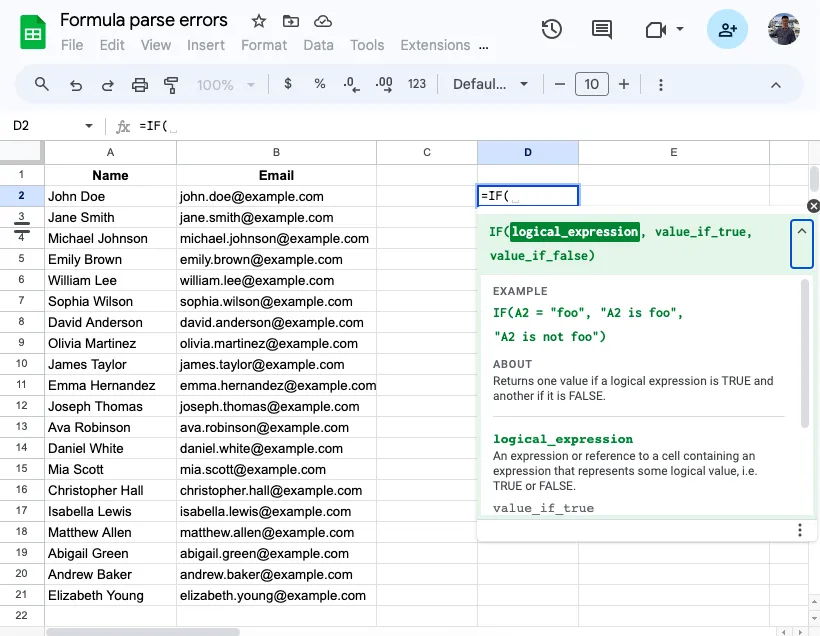This screenshot has width=820, height=636.
Task: Show the hidden menus via ellipsis
Action: [x=483, y=47]
